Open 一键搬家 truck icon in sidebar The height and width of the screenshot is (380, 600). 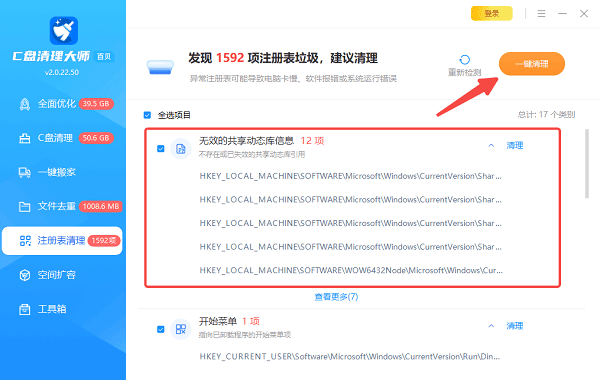25,173
